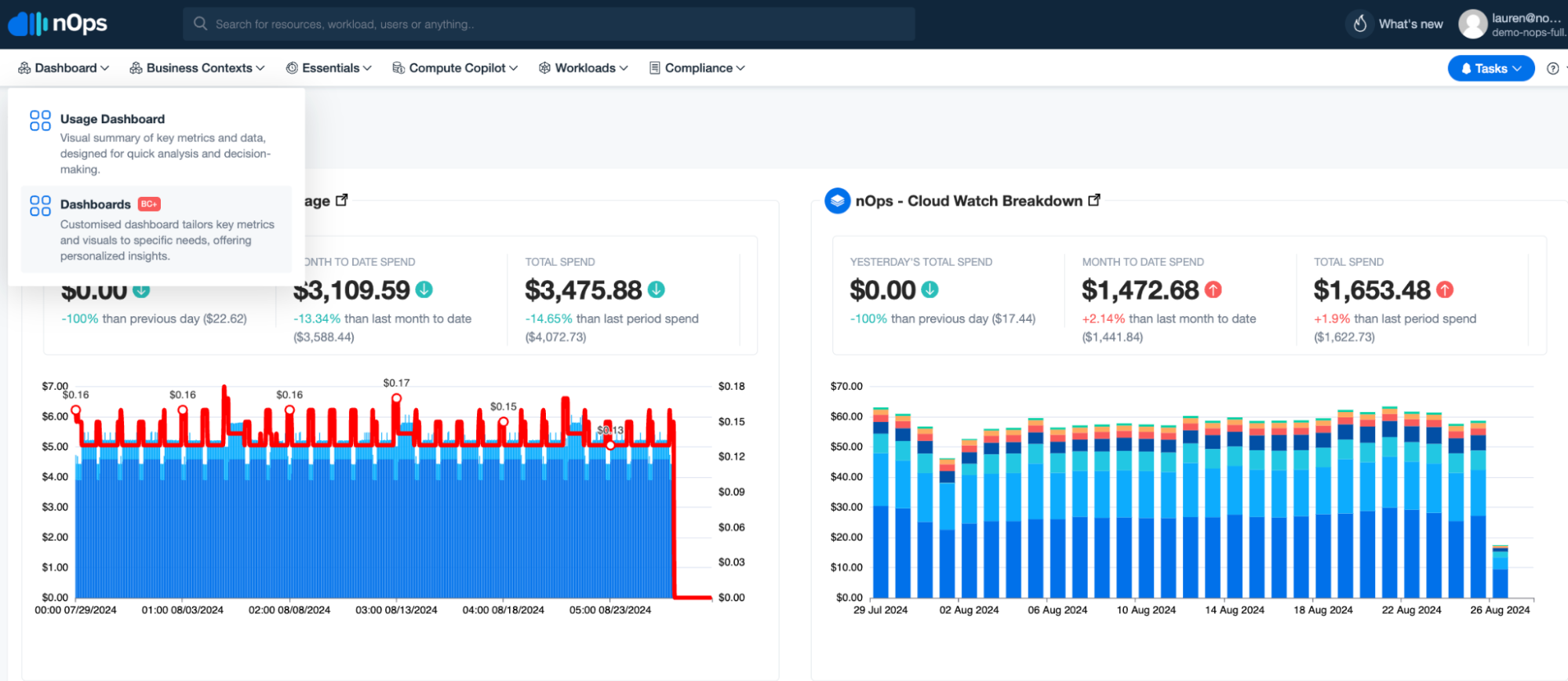
Task: Click the $0.15 data point marker
Action: click(x=504, y=421)
